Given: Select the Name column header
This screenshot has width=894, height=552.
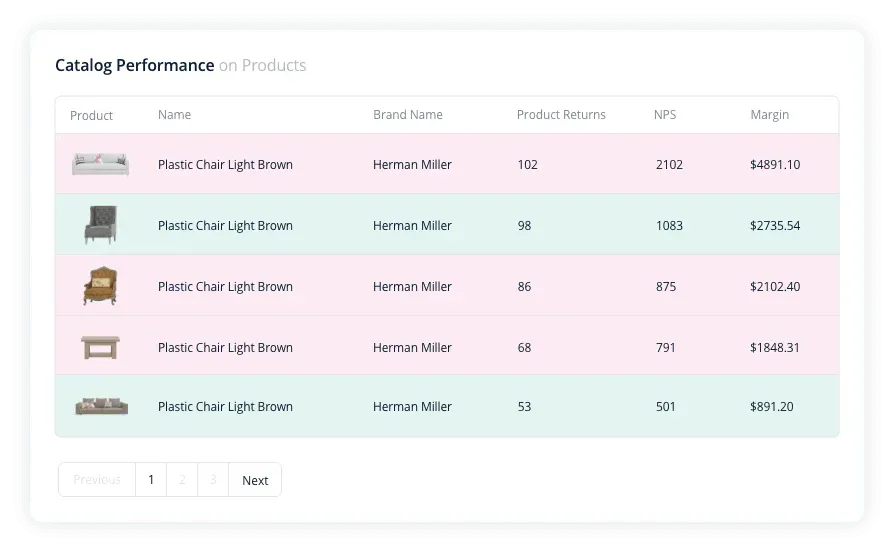Looking at the screenshot, I should pos(174,115).
